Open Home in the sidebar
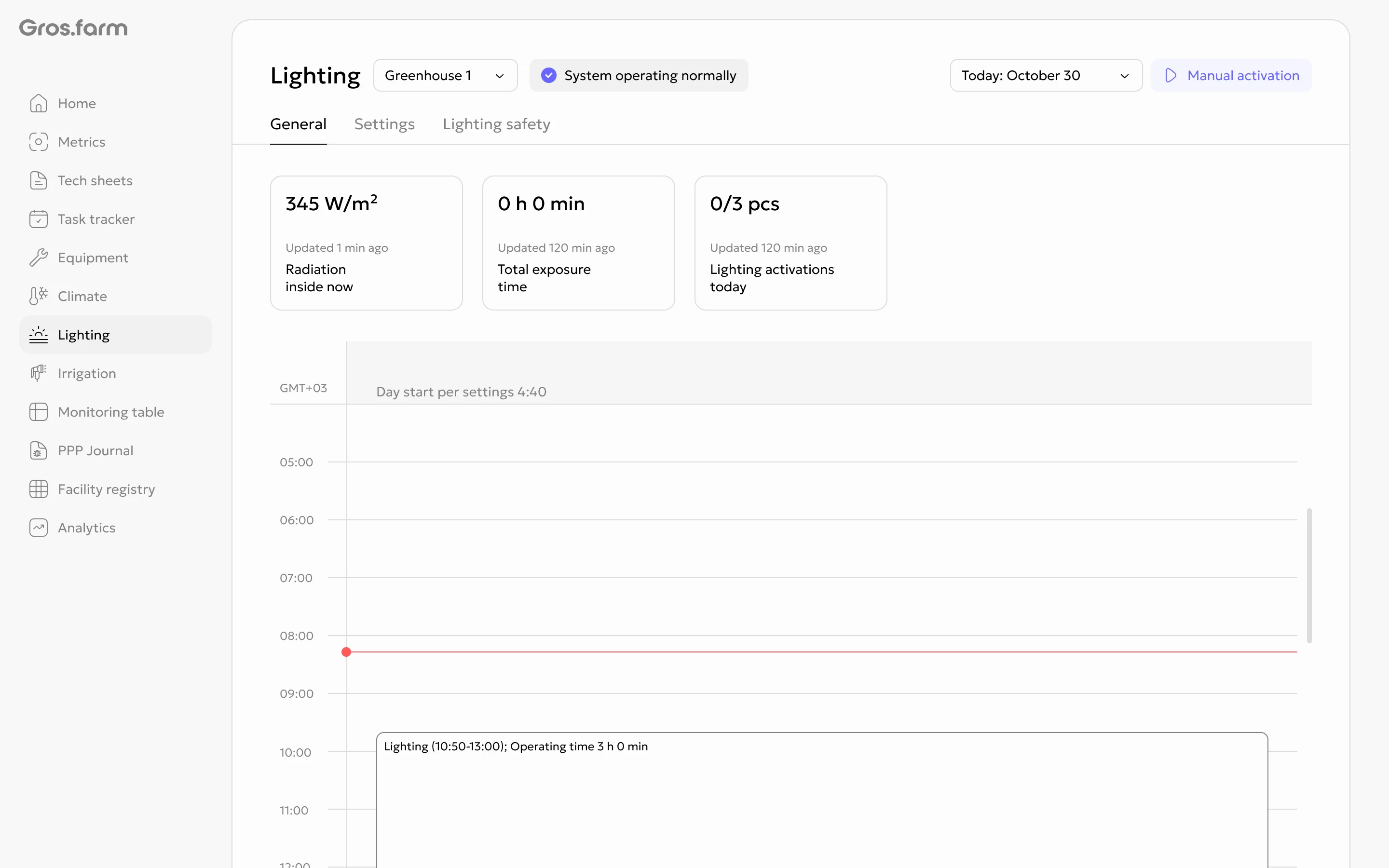 pos(115,103)
